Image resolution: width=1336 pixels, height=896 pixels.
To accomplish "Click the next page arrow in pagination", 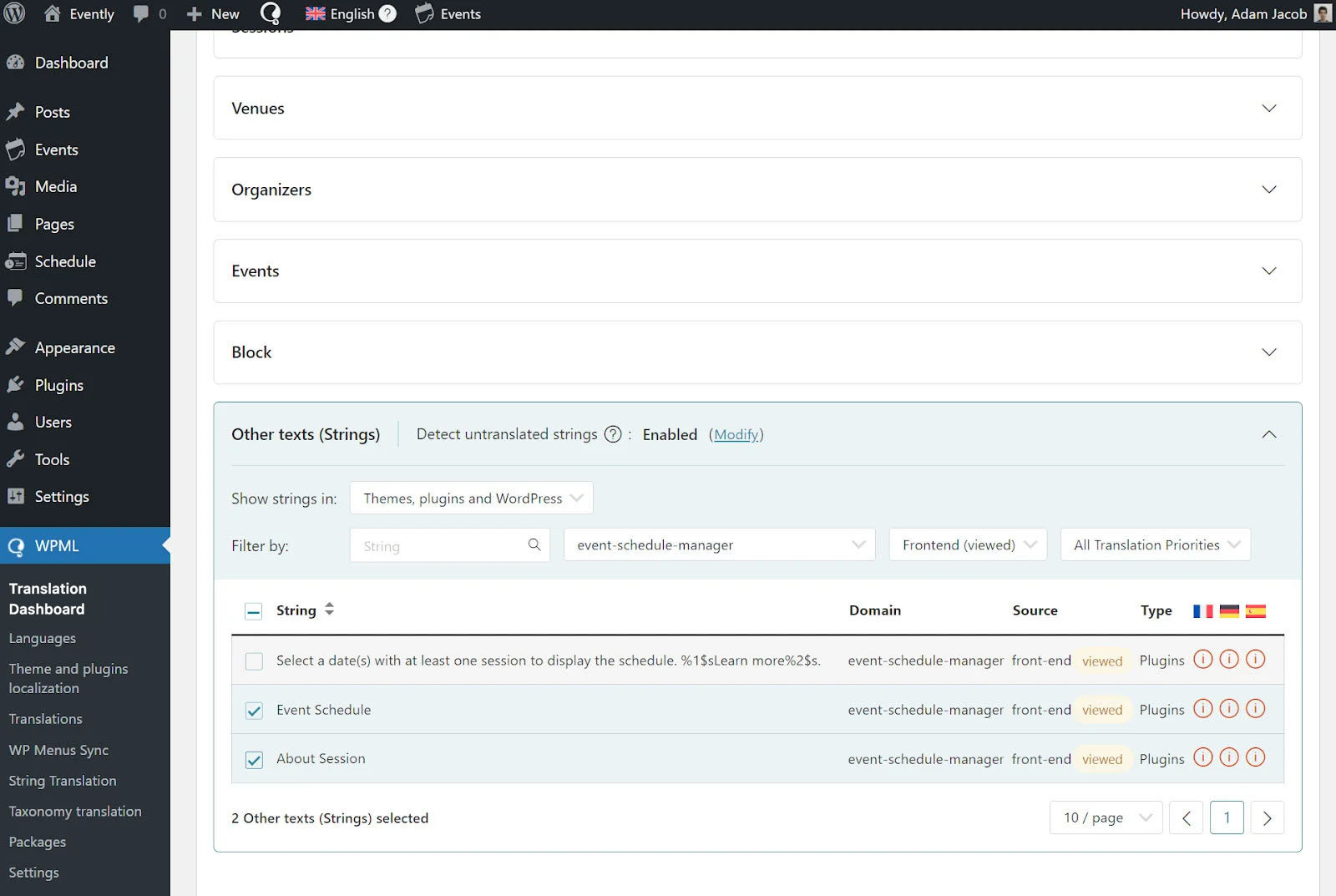I will [x=1268, y=818].
